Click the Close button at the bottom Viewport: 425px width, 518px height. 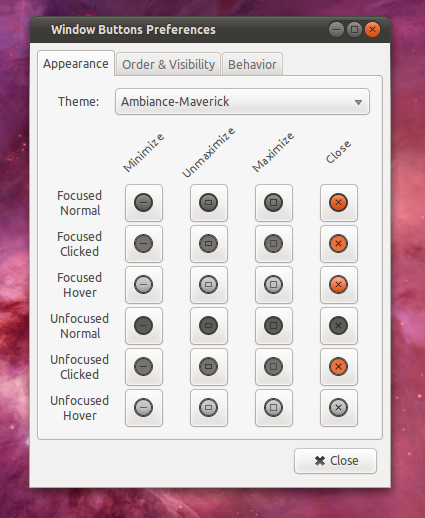coord(335,461)
